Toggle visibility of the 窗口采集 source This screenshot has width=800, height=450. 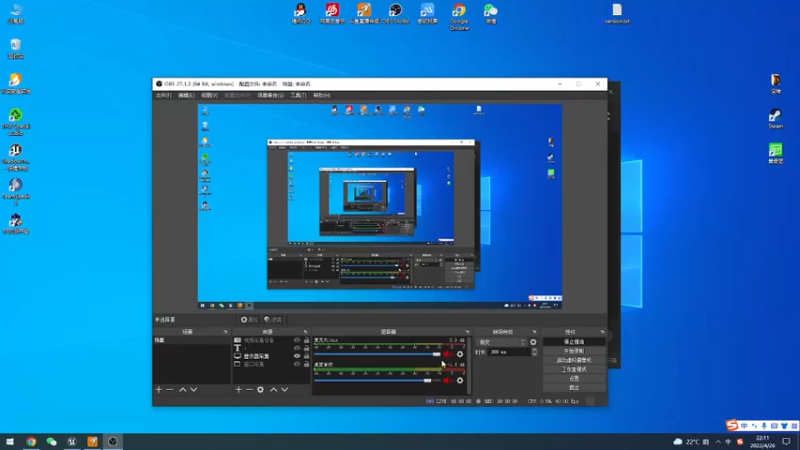(297, 364)
